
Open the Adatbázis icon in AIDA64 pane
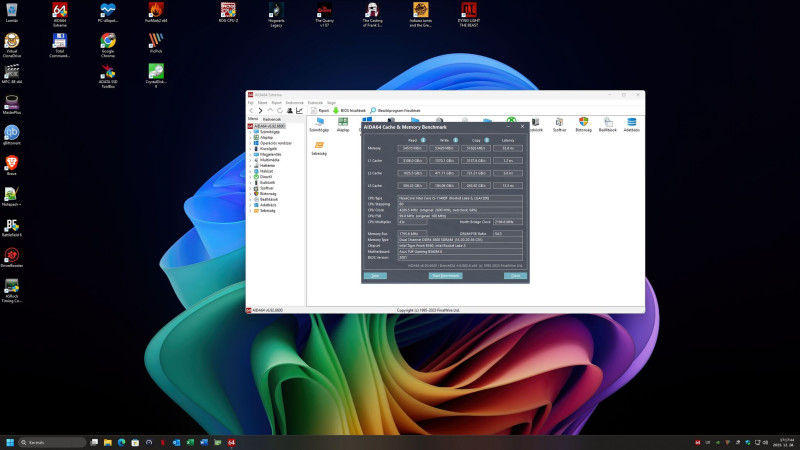[632, 124]
